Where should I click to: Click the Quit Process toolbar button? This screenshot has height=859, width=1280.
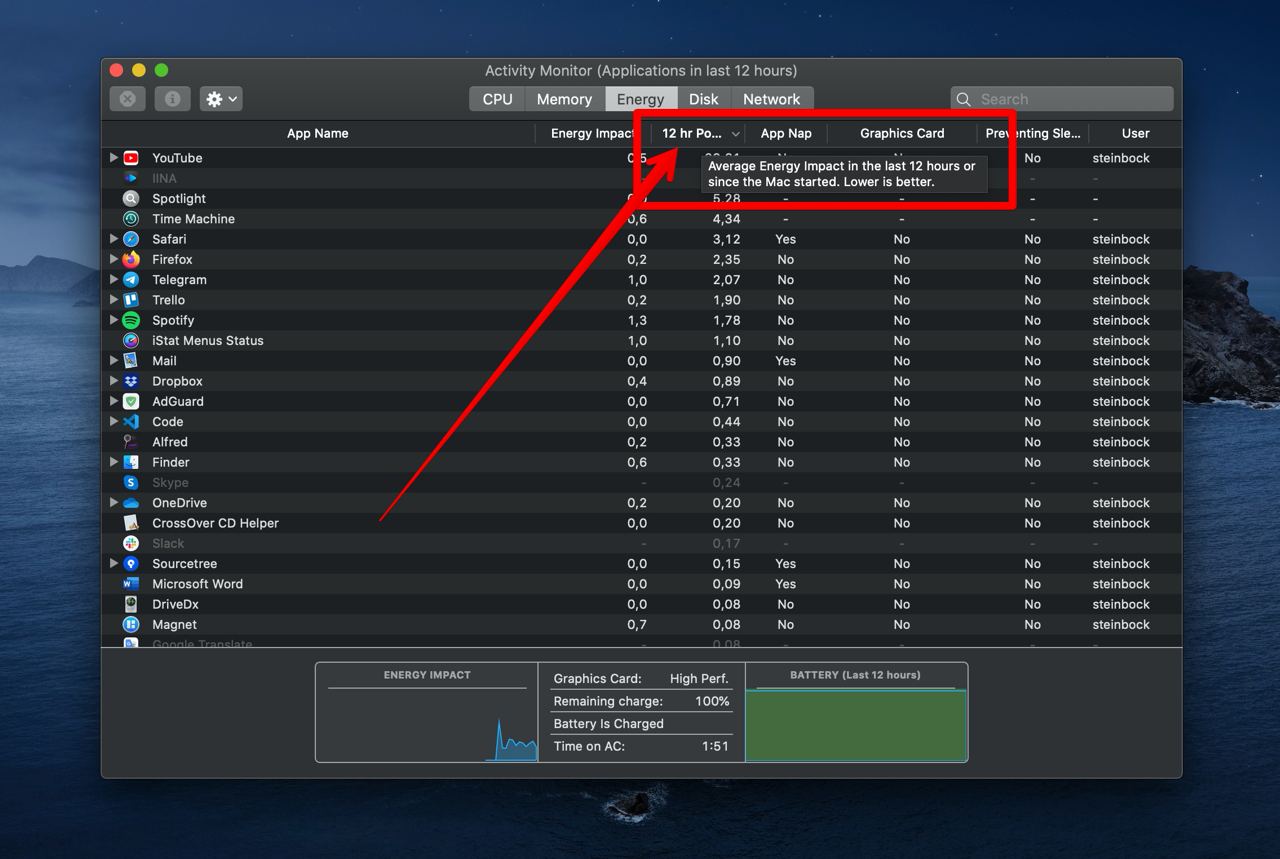tap(127, 99)
